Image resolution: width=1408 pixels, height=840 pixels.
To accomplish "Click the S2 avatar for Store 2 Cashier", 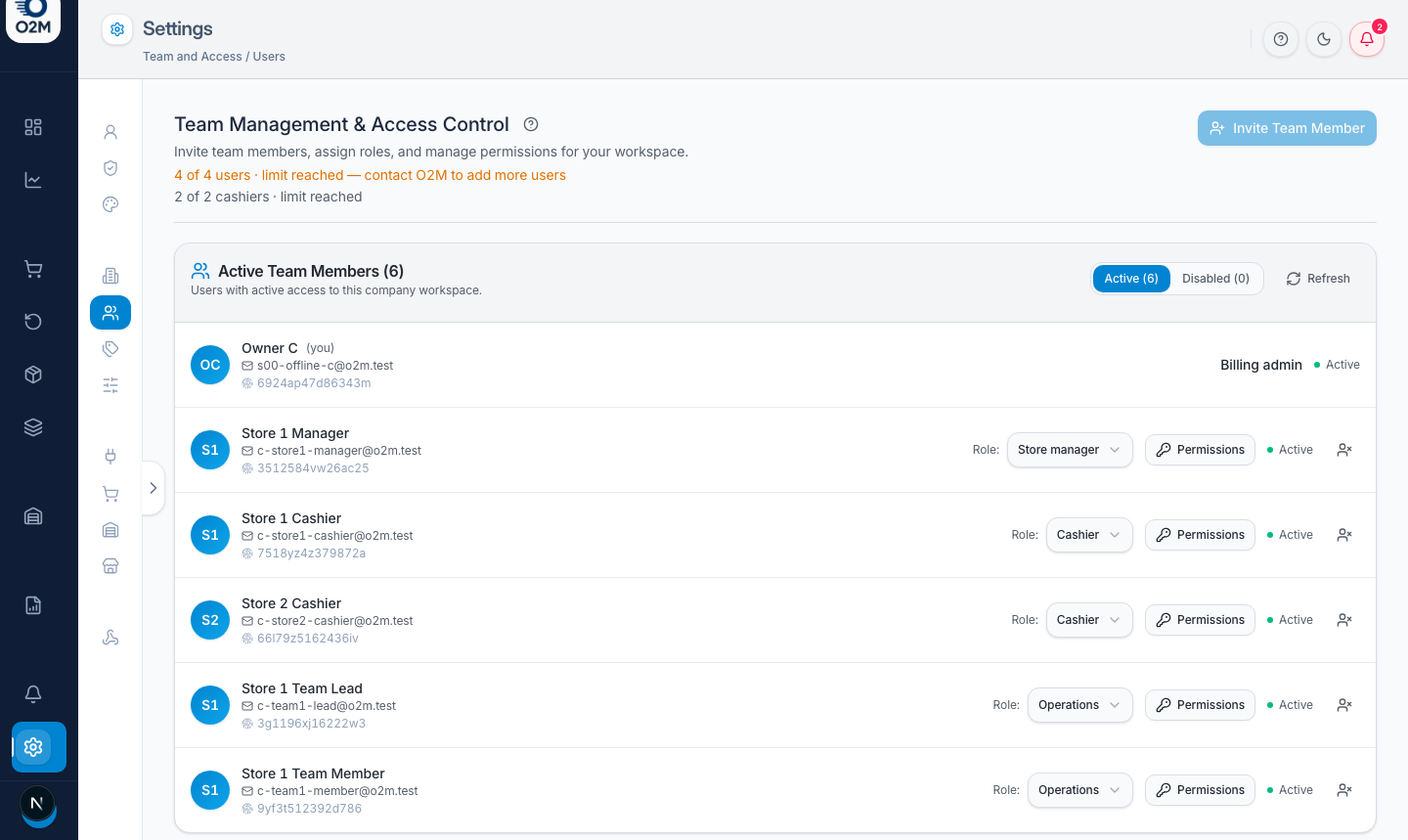I will [210, 620].
